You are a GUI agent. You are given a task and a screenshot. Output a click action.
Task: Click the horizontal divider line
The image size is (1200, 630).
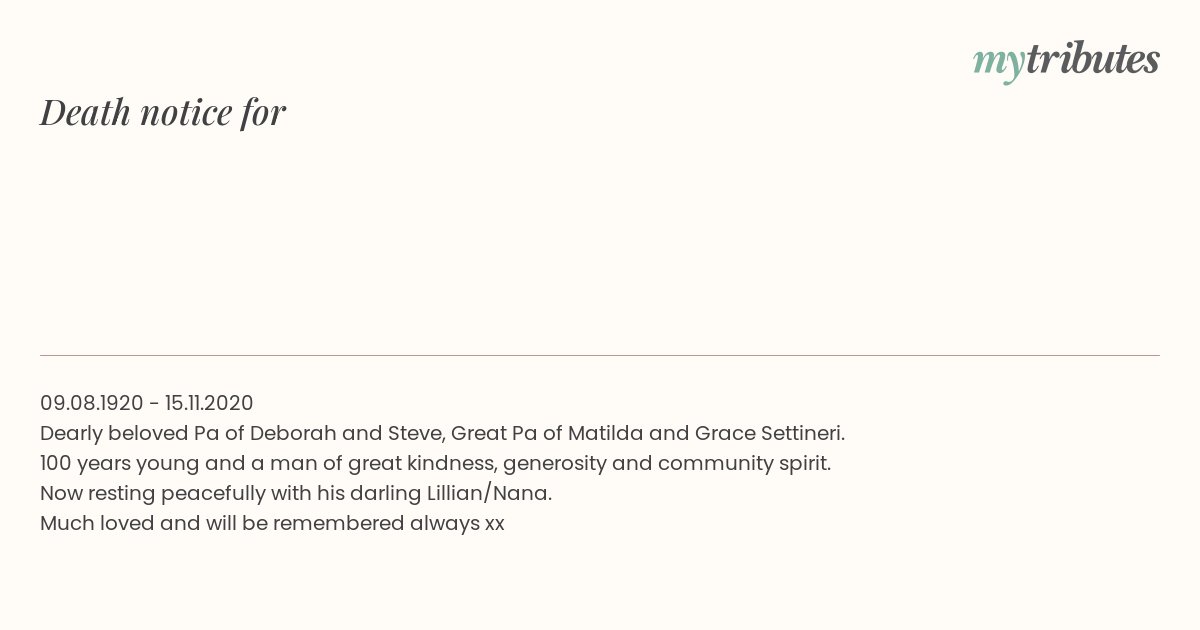click(x=600, y=355)
